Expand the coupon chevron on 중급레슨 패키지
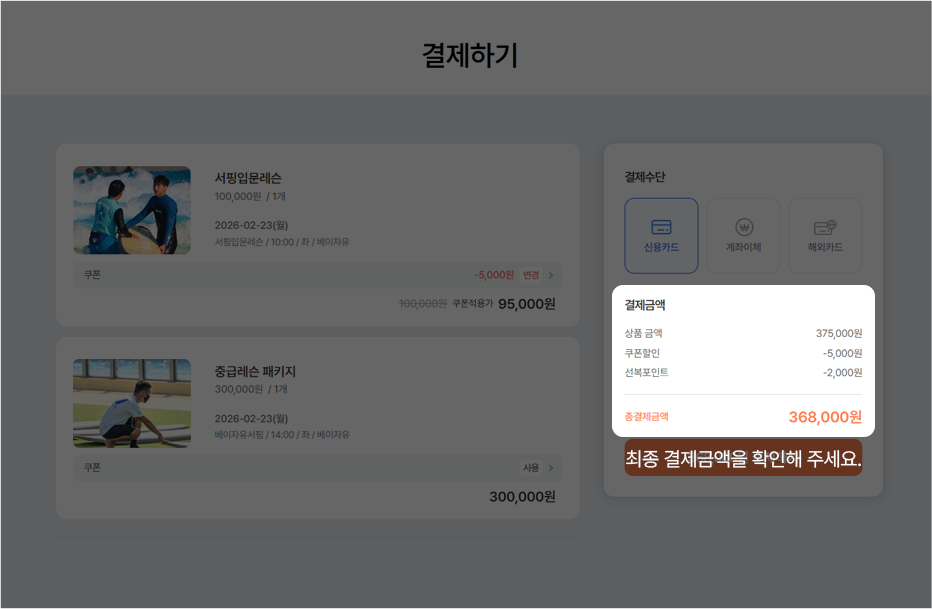Image resolution: width=932 pixels, height=609 pixels. (549, 468)
